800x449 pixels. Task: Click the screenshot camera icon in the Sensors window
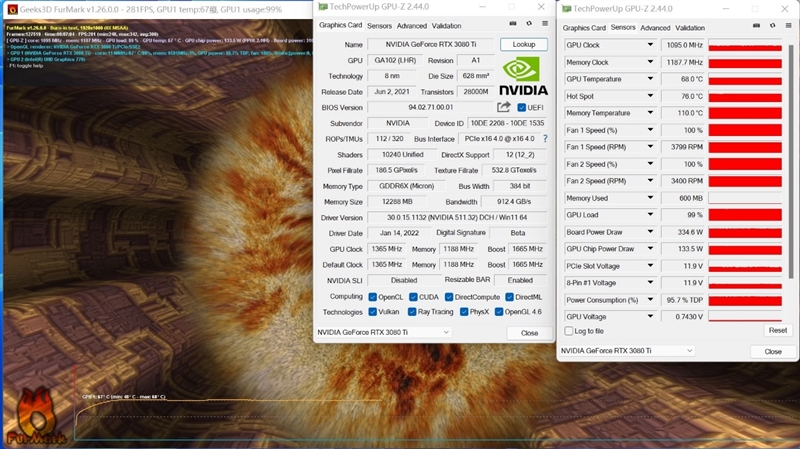click(x=757, y=26)
